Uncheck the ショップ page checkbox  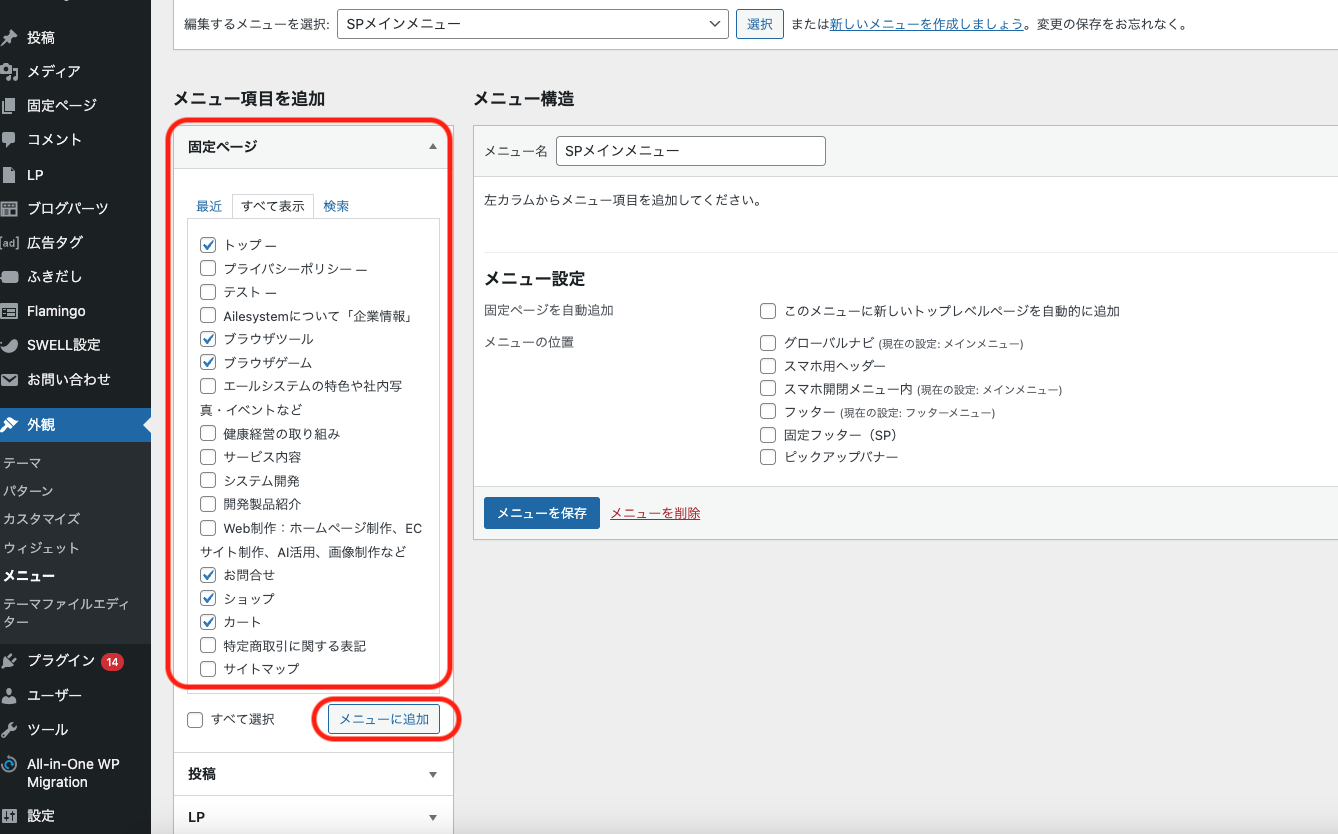208,598
